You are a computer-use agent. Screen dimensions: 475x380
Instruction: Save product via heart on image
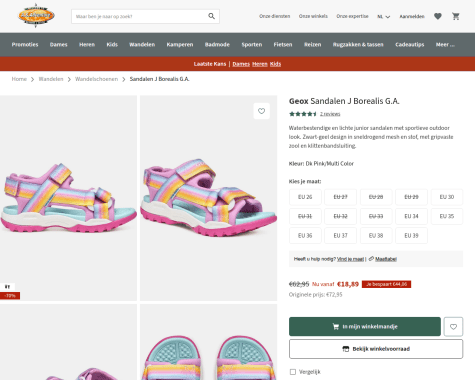click(261, 111)
